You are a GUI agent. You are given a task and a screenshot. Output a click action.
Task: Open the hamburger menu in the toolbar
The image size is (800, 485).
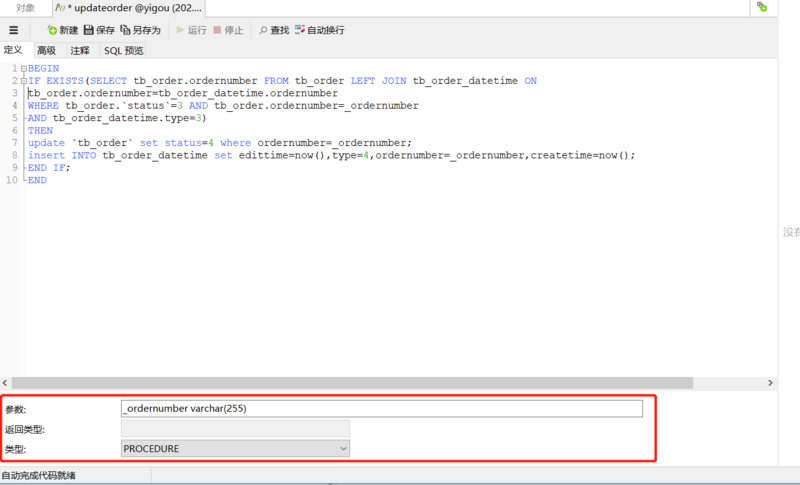[13, 30]
